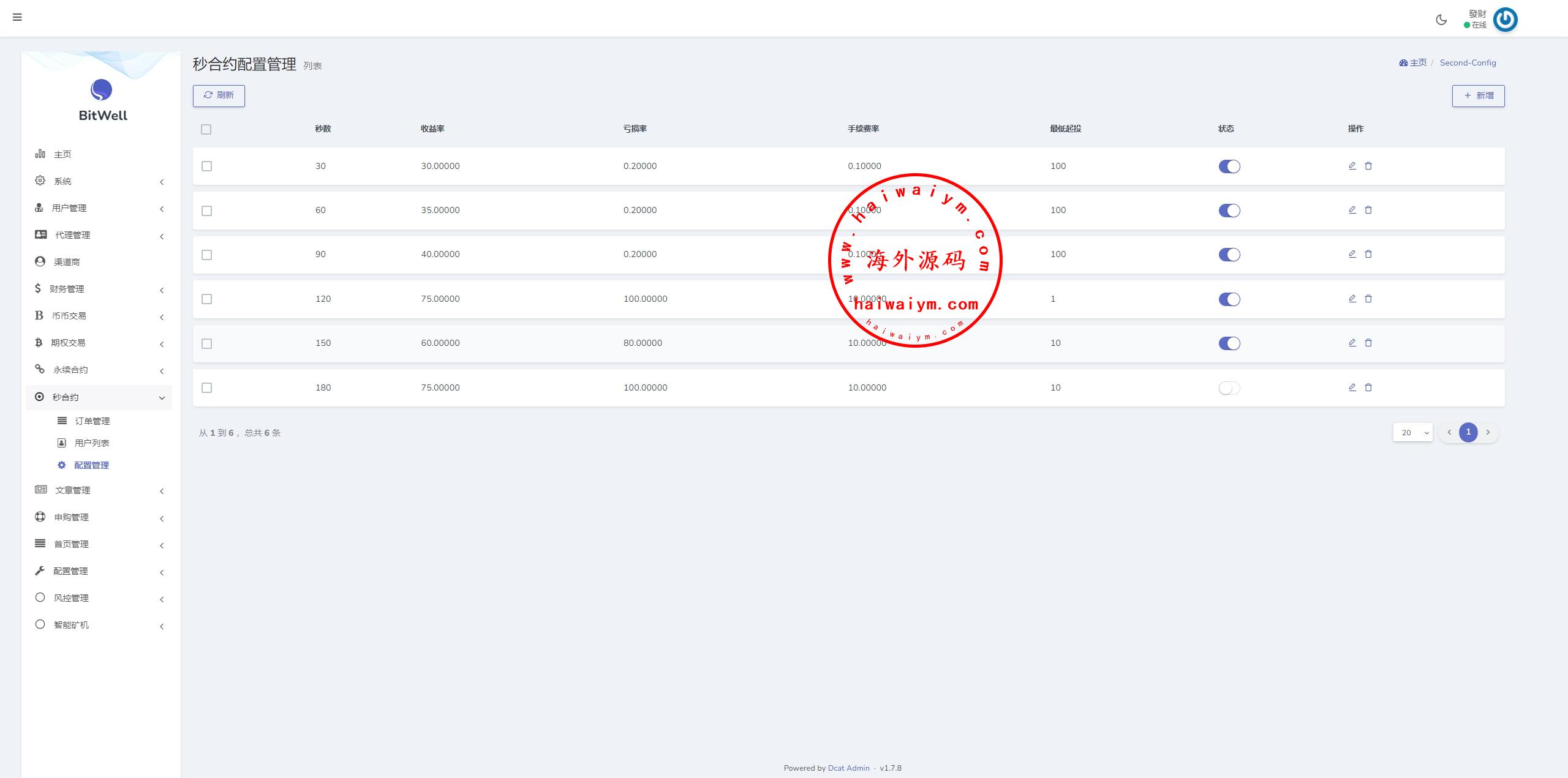This screenshot has height=778, width=1568.
Task: Open the page size dropdown showing 20
Action: coord(1412,433)
